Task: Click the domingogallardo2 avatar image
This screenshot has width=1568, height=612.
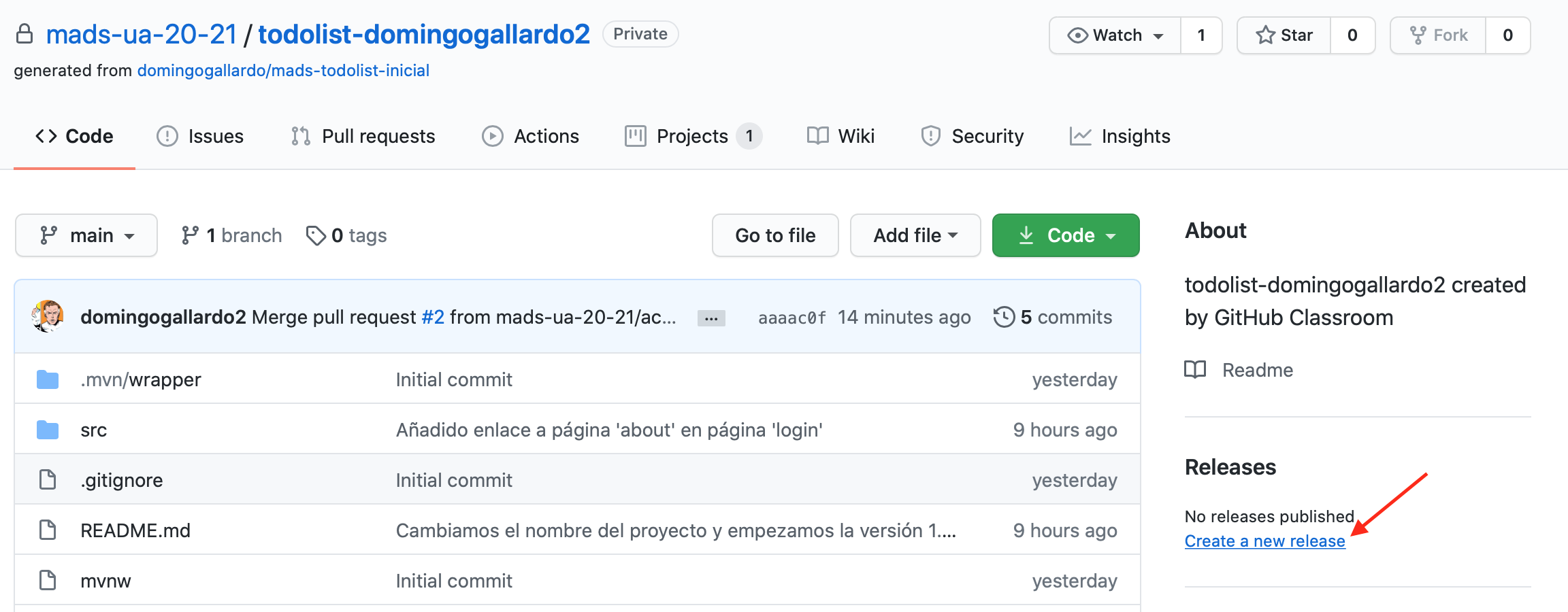Action: [48, 316]
